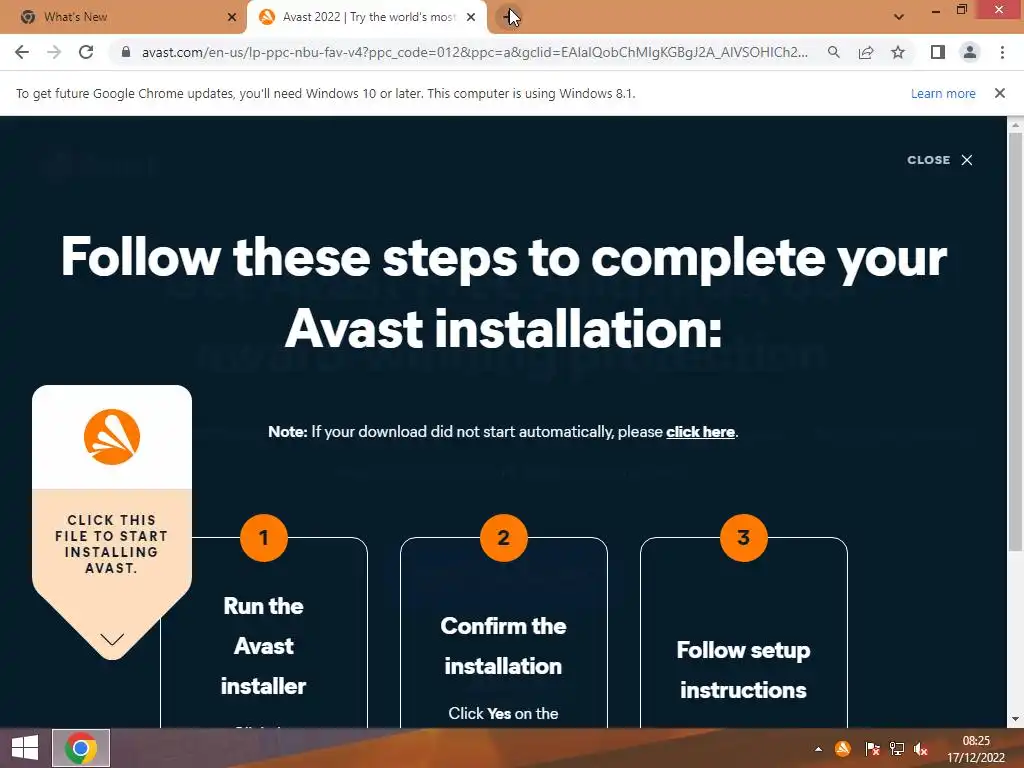The width and height of the screenshot is (1024, 768).
Task: Share this page via share icon
Action: point(866,52)
